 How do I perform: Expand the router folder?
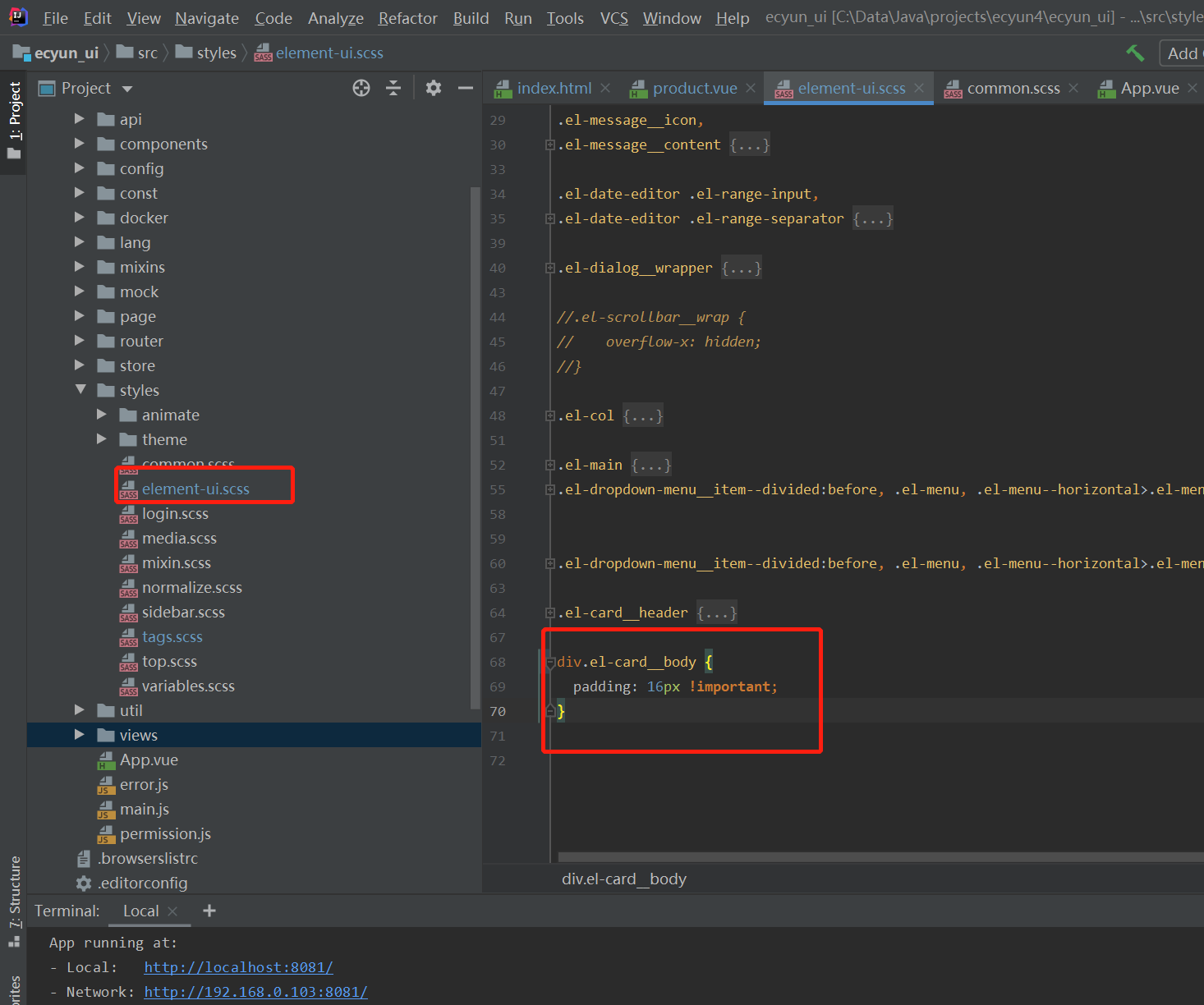point(80,341)
